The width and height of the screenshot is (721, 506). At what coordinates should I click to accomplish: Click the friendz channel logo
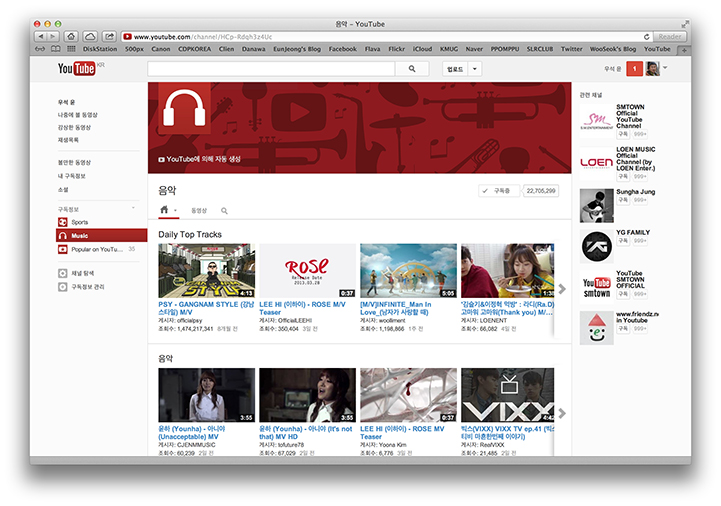[596, 328]
